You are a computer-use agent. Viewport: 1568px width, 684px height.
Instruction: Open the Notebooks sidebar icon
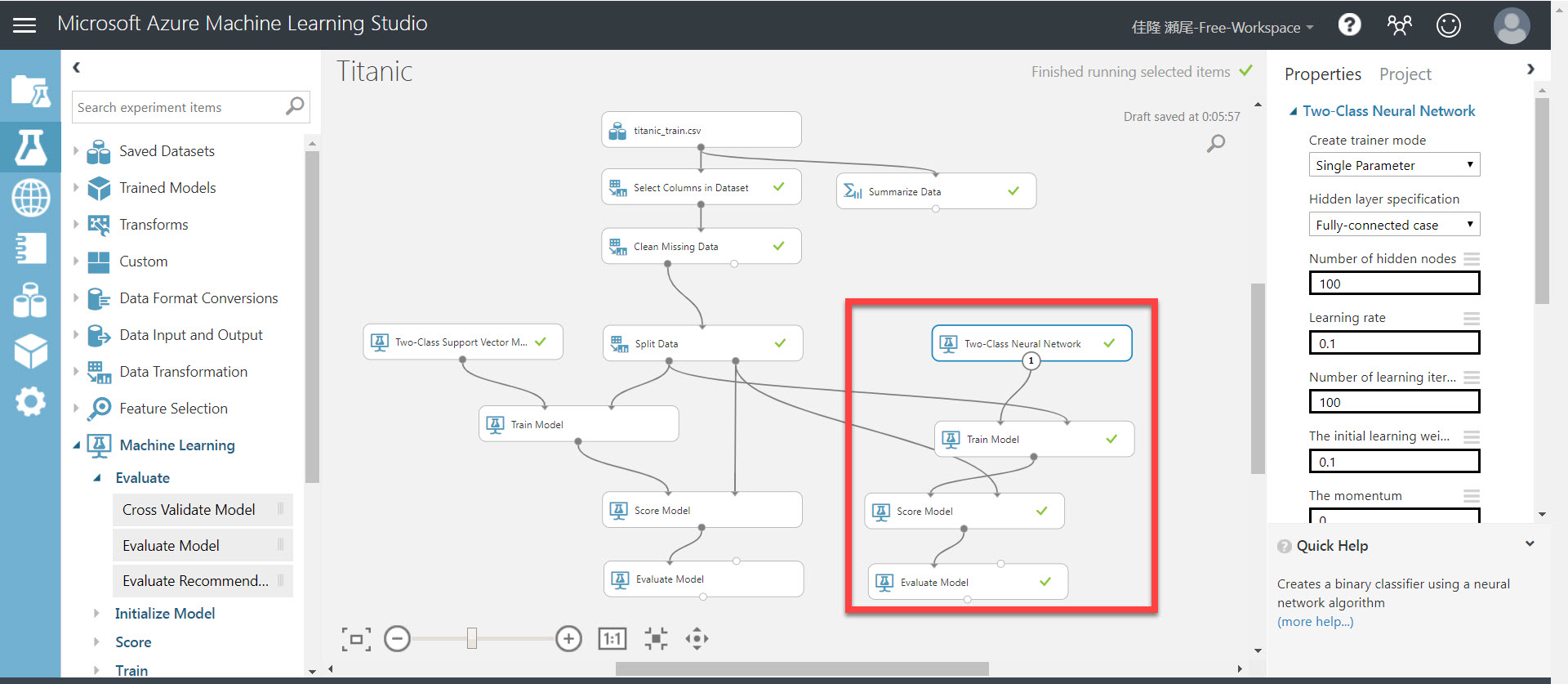pyautogui.click(x=30, y=248)
